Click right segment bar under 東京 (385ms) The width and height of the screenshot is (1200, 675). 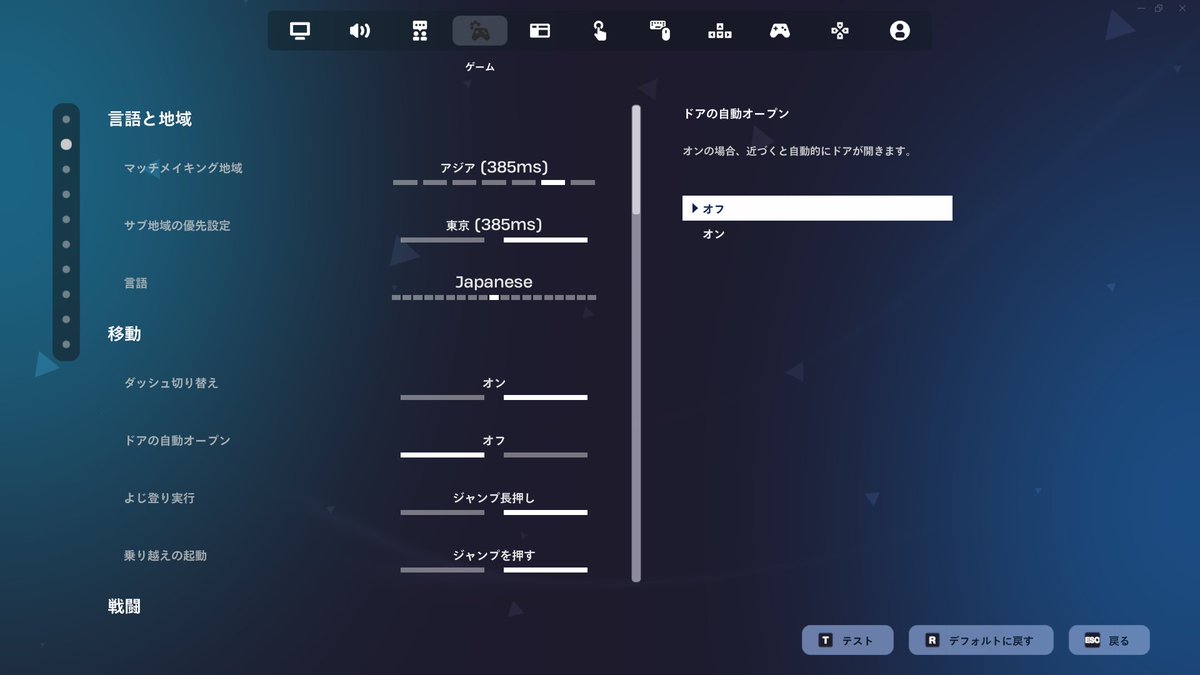pyautogui.click(x=545, y=240)
